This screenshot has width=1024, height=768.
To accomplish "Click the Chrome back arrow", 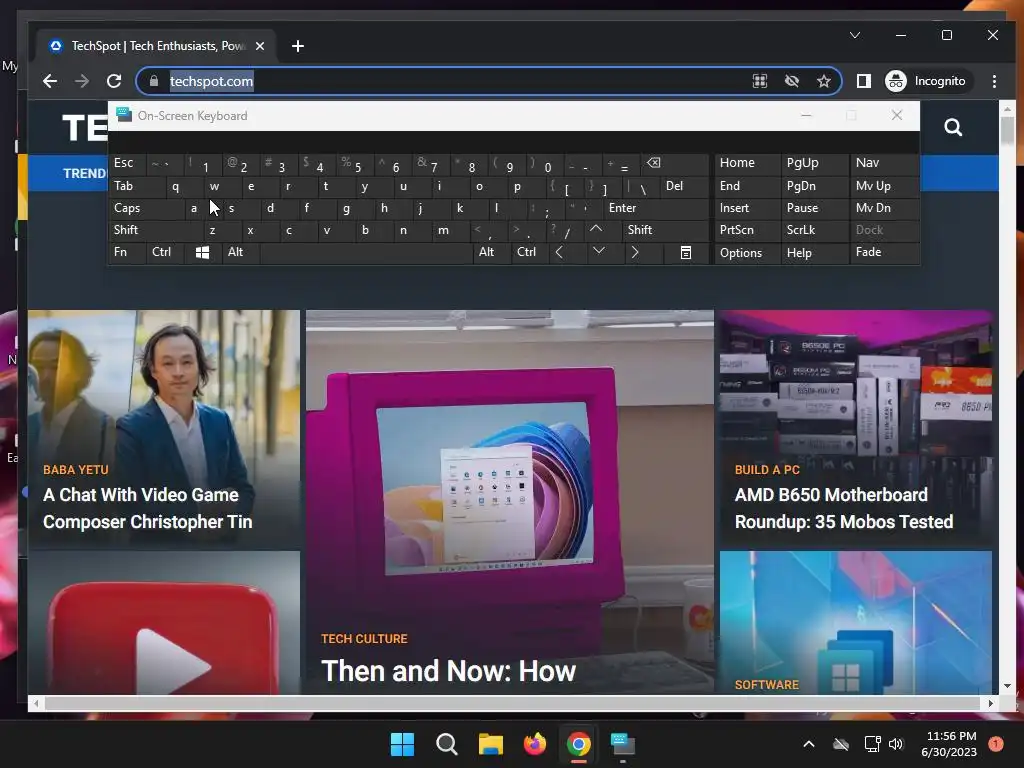I will pyautogui.click(x=50, y=81).
